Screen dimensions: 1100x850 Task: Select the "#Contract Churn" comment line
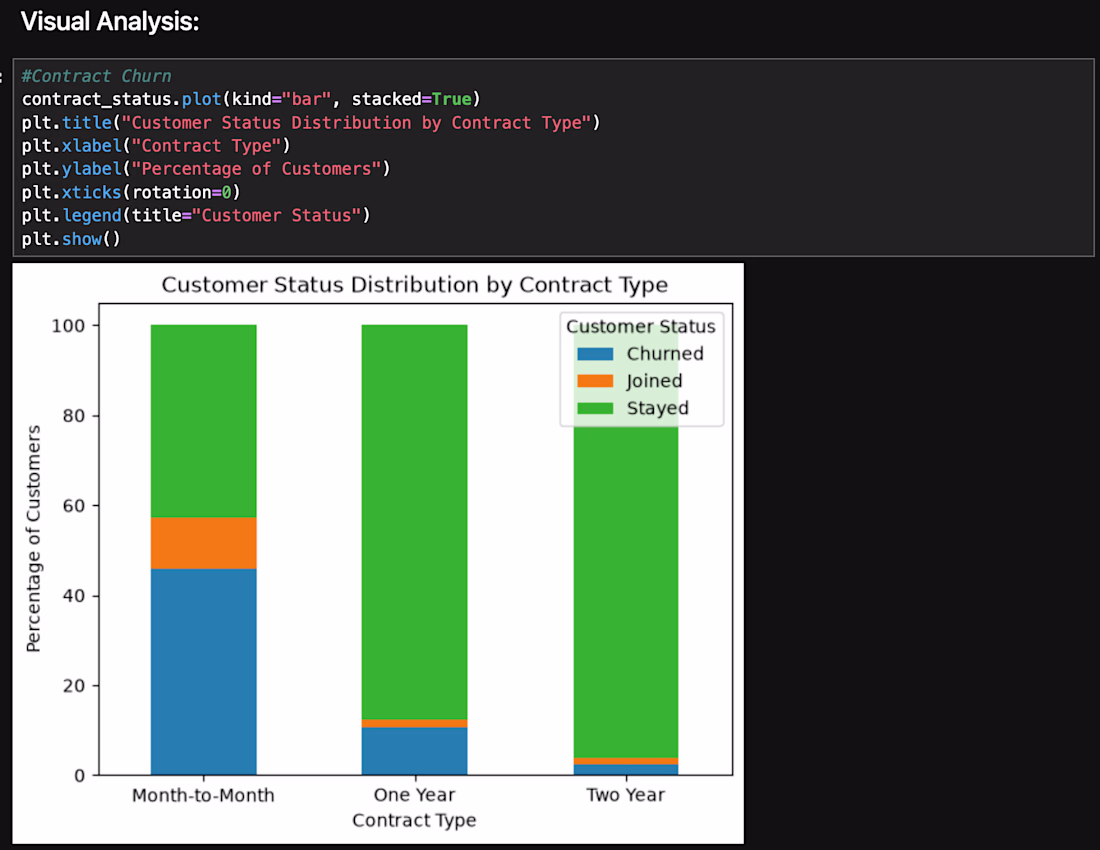coord(96,76)
